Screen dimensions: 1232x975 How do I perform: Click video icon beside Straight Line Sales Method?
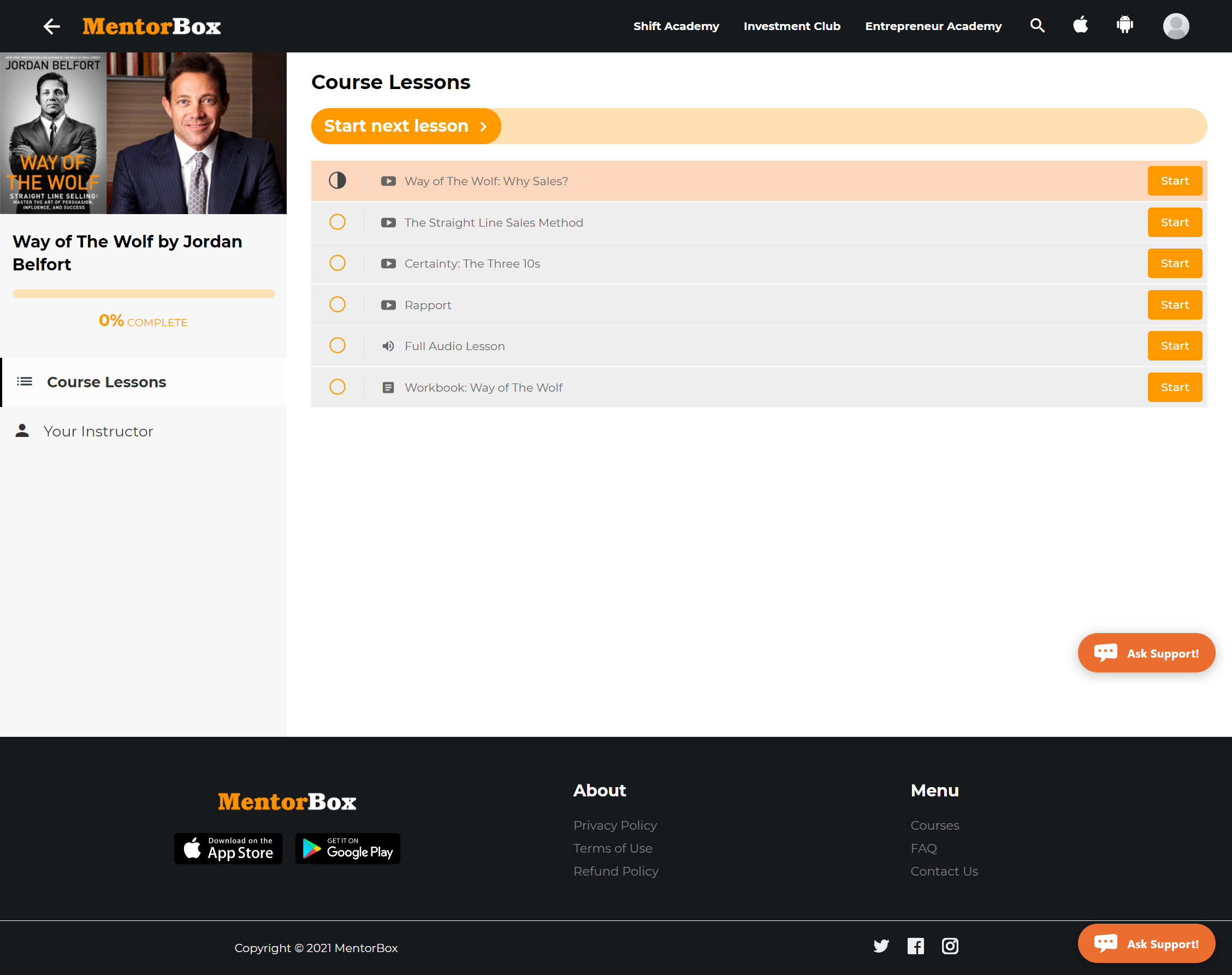click(389, 223)
